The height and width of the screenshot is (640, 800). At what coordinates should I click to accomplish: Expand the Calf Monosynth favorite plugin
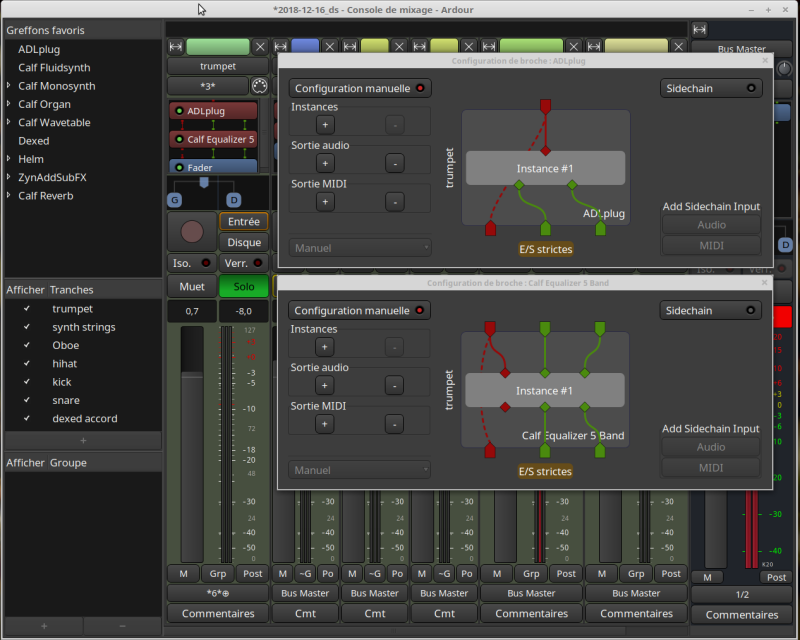tap(9, 86)
